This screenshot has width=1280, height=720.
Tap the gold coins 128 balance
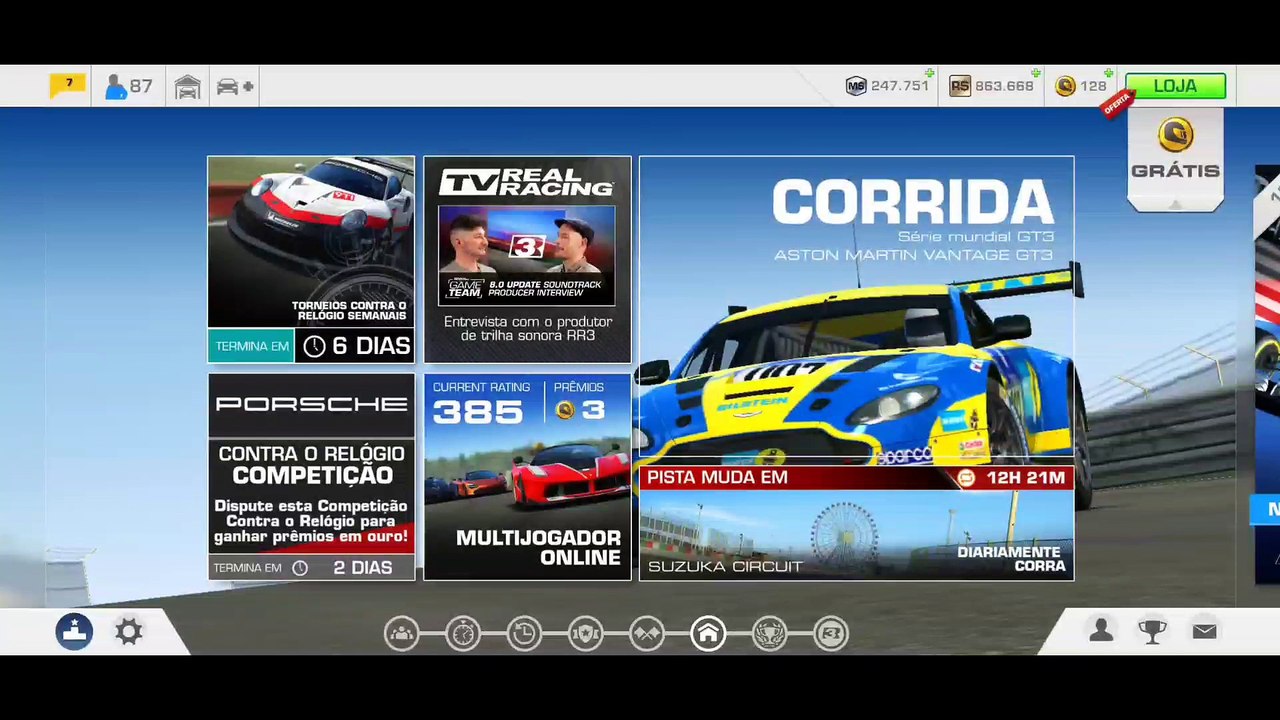1081,86
